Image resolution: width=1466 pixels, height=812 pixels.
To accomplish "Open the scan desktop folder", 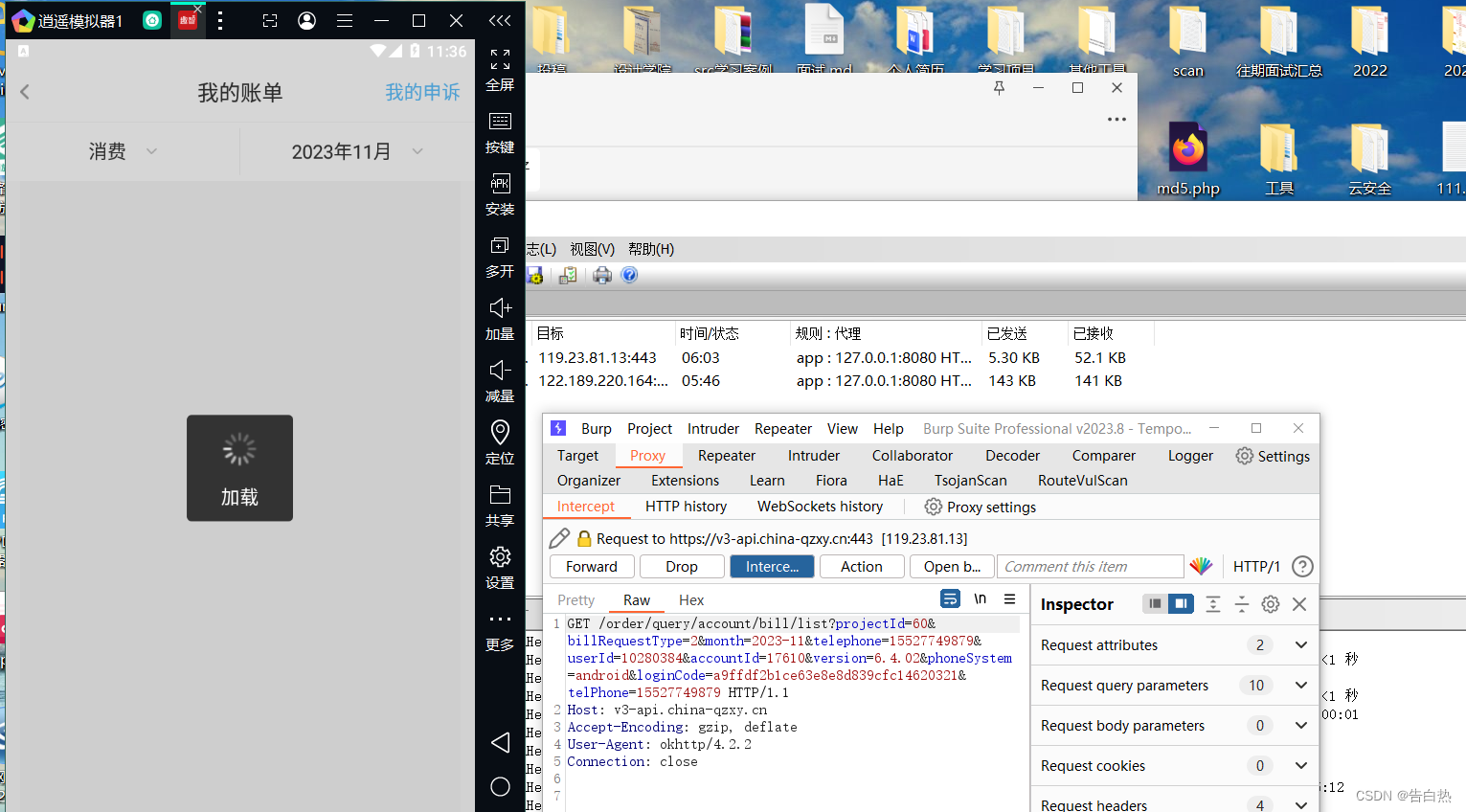I will (x=1188, y=41).
